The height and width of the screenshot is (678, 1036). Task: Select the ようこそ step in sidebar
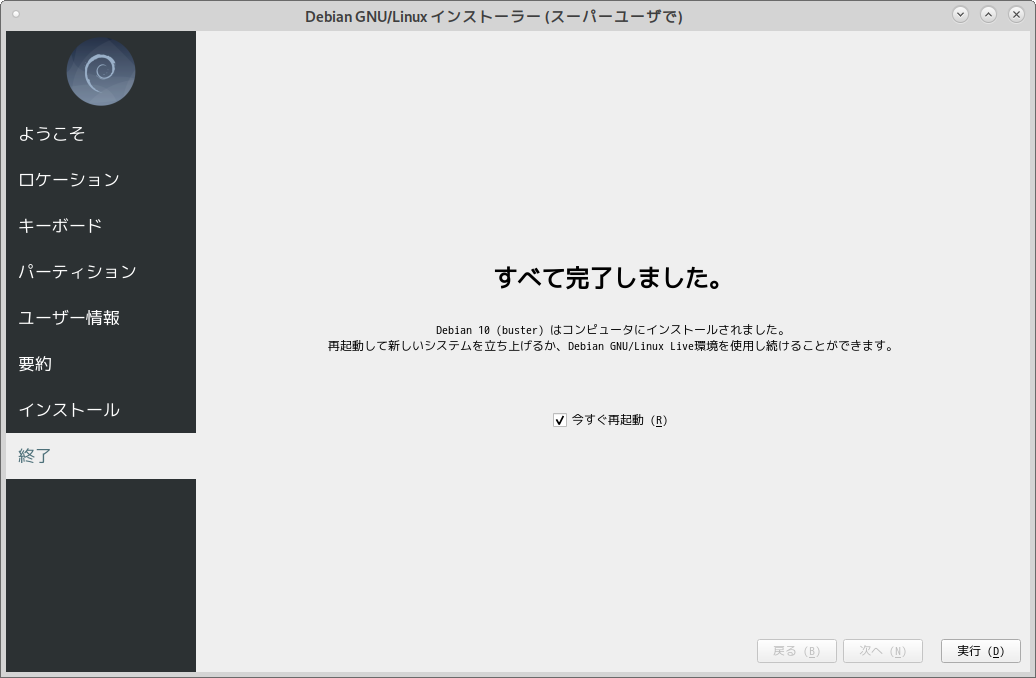tap(101, 134)
